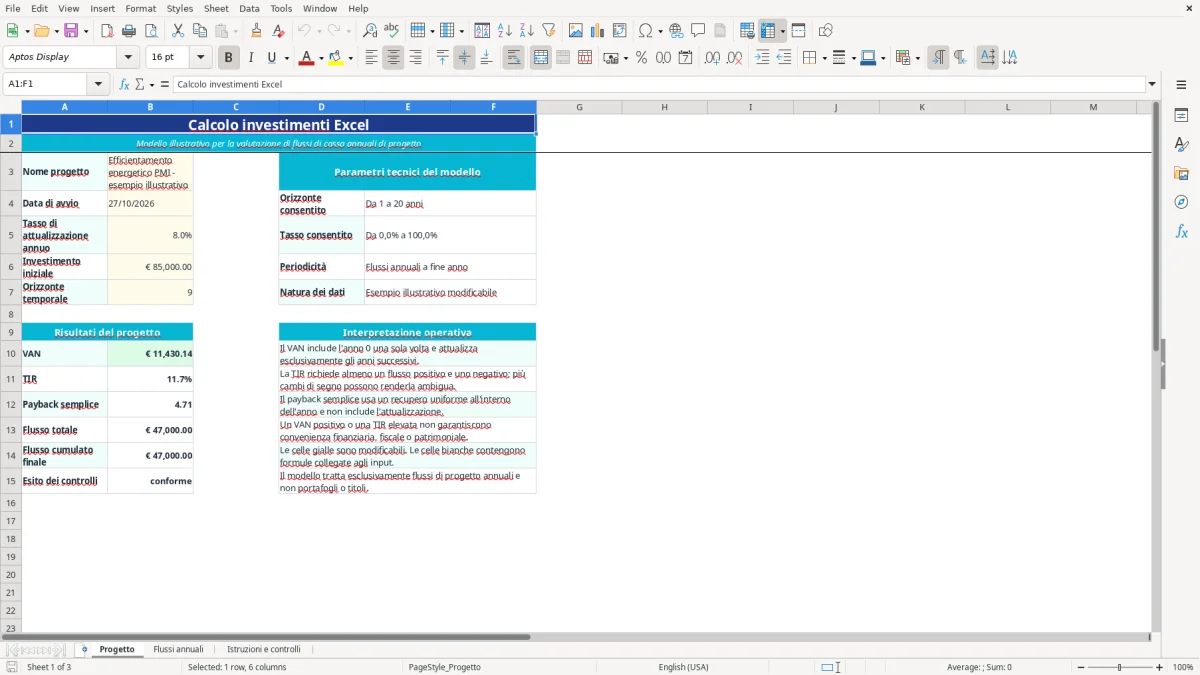Open the File menu
Image resolution: width=1200 pixels, height=675 pixels.
click(12, 8)
